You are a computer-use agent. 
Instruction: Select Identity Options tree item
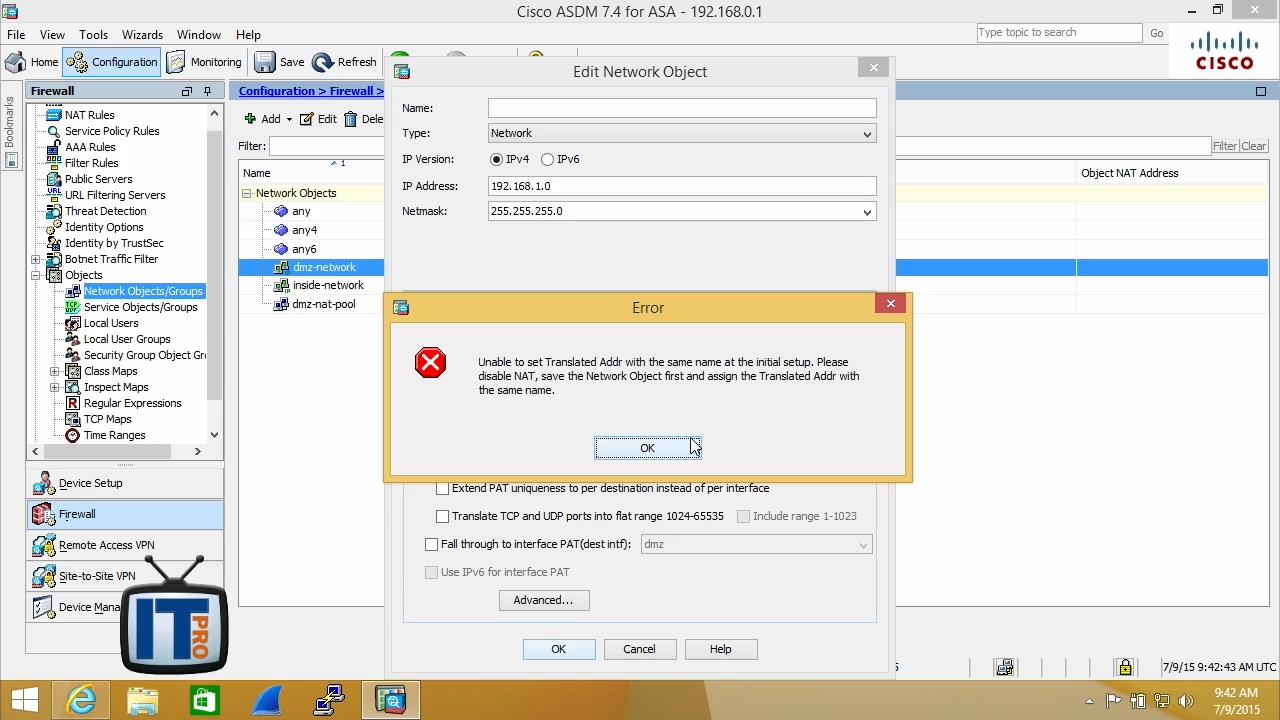click(x=104, y=227)
